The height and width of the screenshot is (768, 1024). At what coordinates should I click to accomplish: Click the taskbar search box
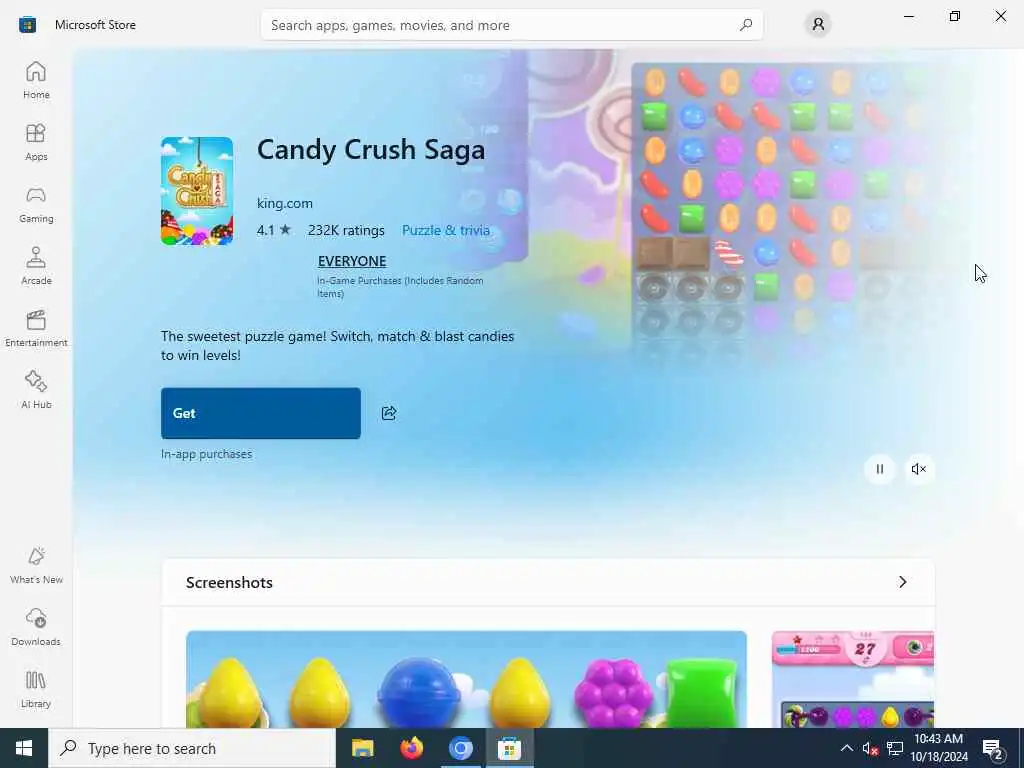point(192,748)
